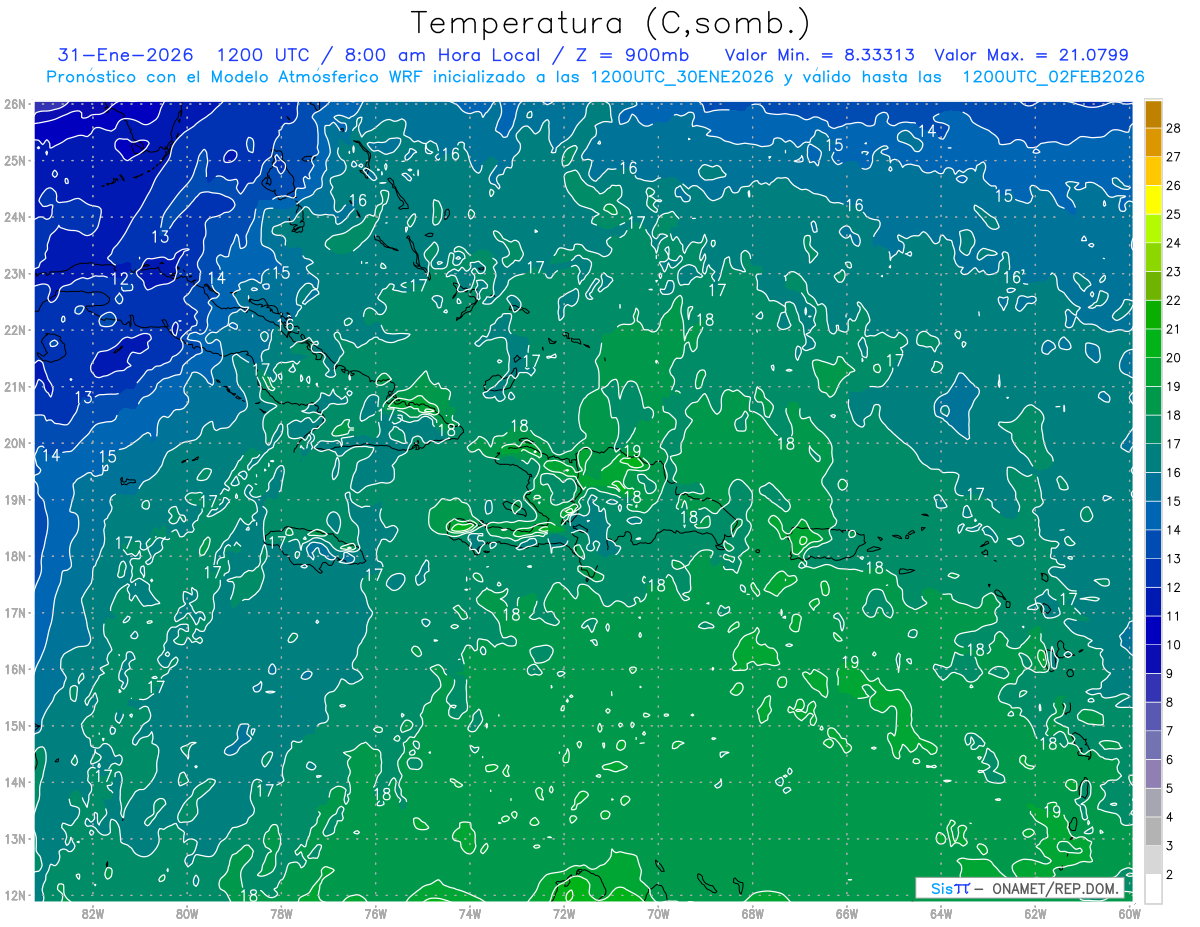This screenshot has height=927, width=1200.
Task: Click the legend color band between 25 and 26
Action: [x=1153, y=200]
